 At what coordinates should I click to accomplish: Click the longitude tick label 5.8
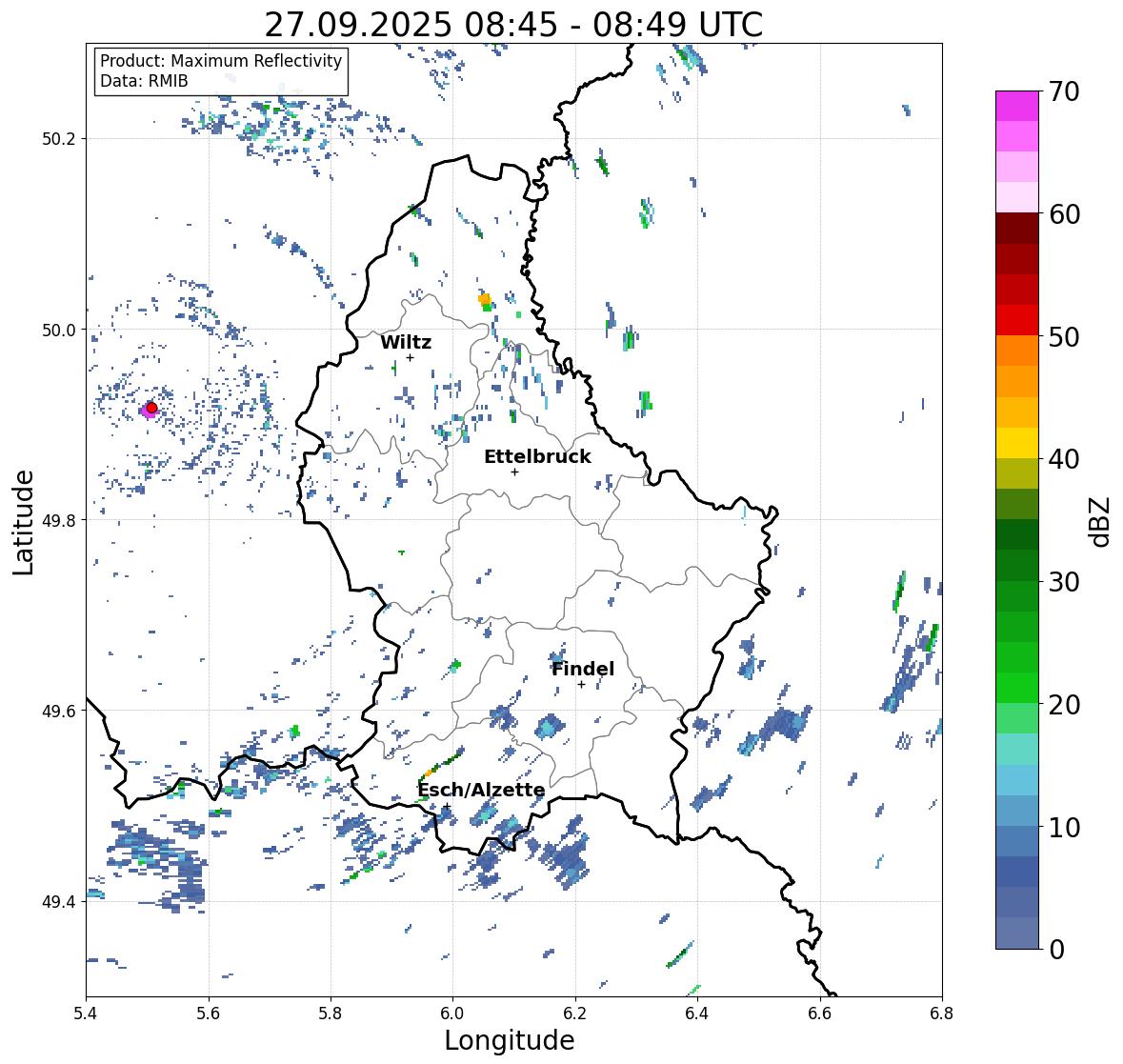(x=331, y=1013)
